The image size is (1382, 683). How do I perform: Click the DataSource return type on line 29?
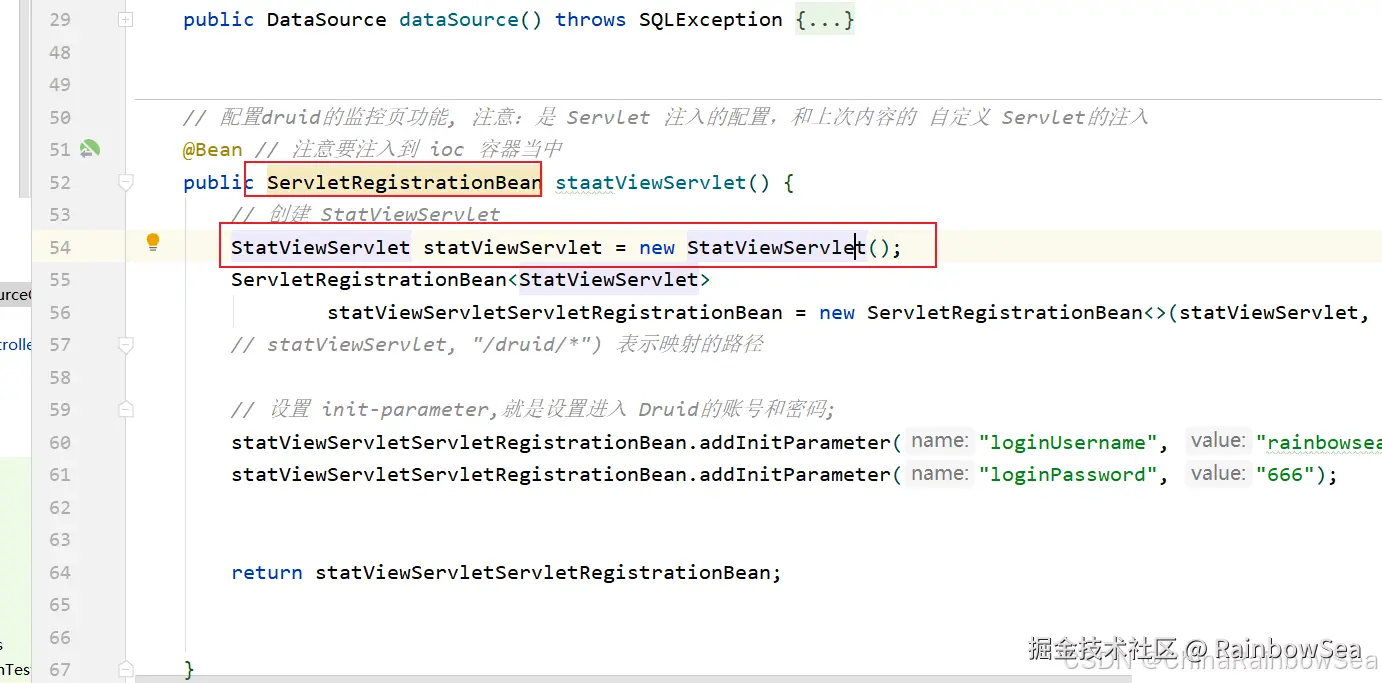click(x=326, y=20)
